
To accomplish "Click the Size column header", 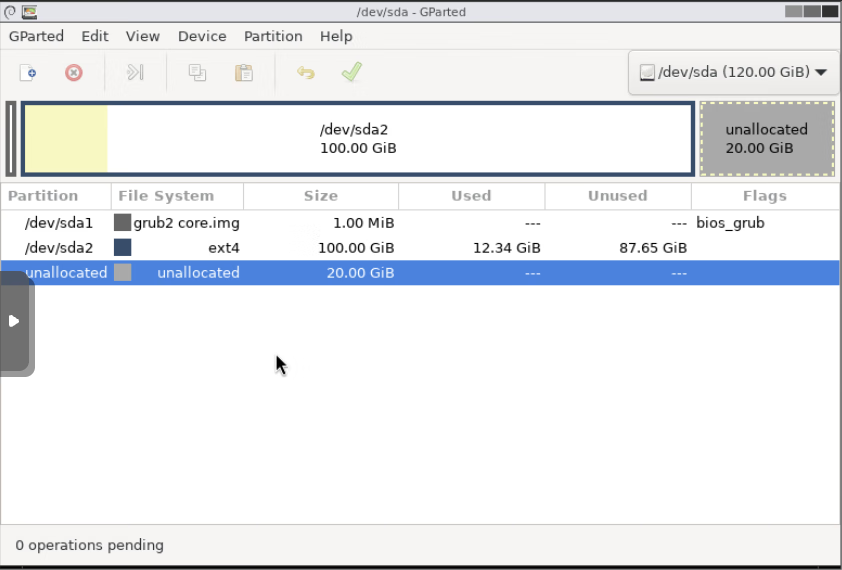I will 321,196.
